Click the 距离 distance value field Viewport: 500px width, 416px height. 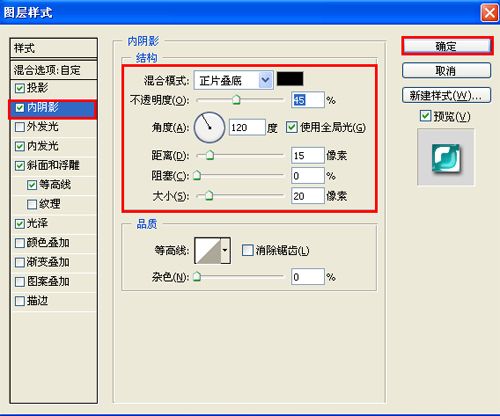point(307,155)
